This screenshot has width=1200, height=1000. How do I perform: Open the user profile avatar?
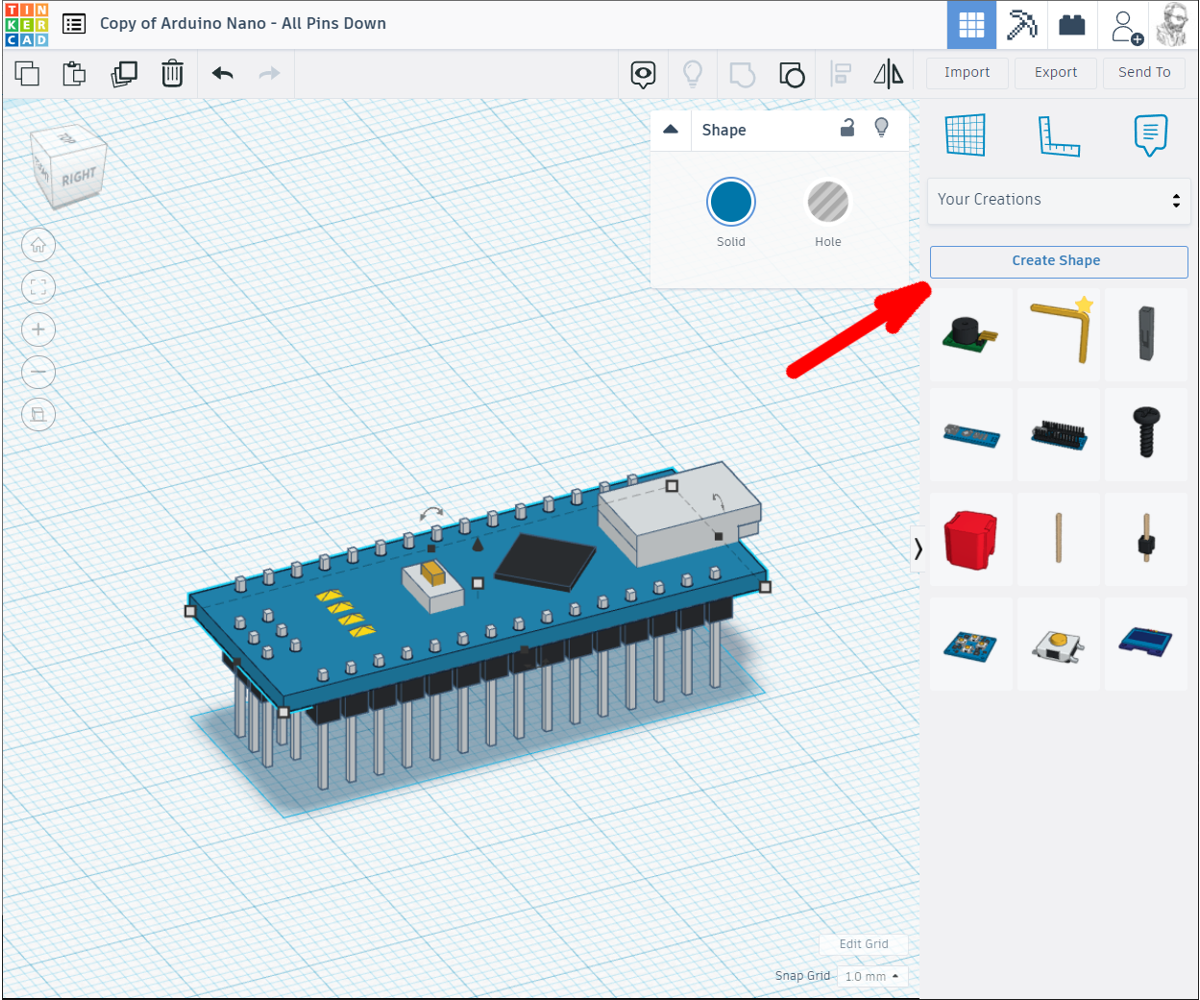[1173, 24]
